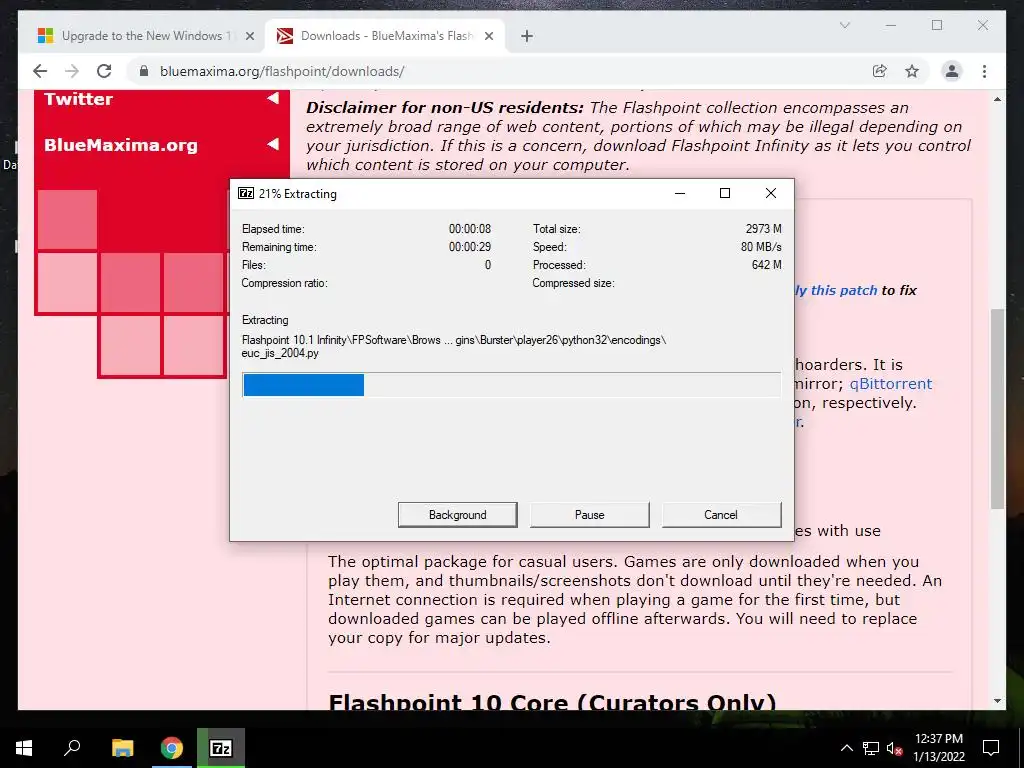This screenshot has height=768, width=1024.
Task: Close the Upgrade to the New Windows tab
Action: point(249,37)
